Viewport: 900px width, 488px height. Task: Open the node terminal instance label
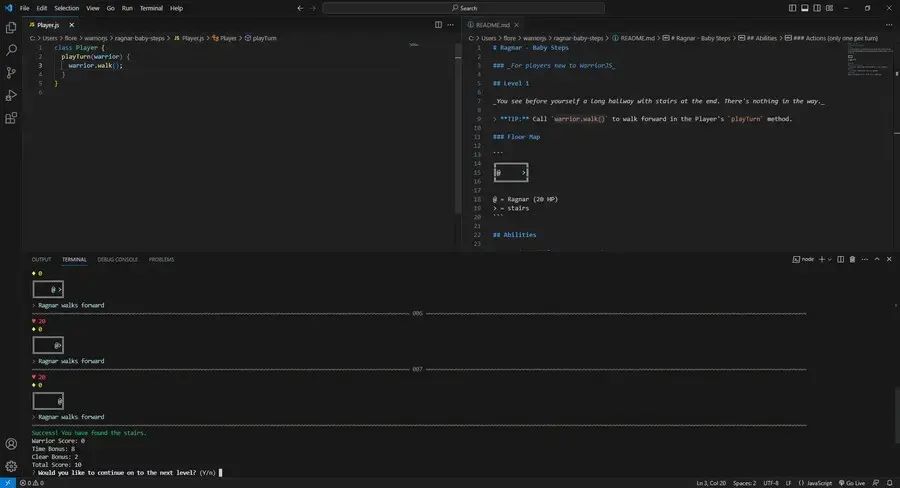(x=804, y=260)
